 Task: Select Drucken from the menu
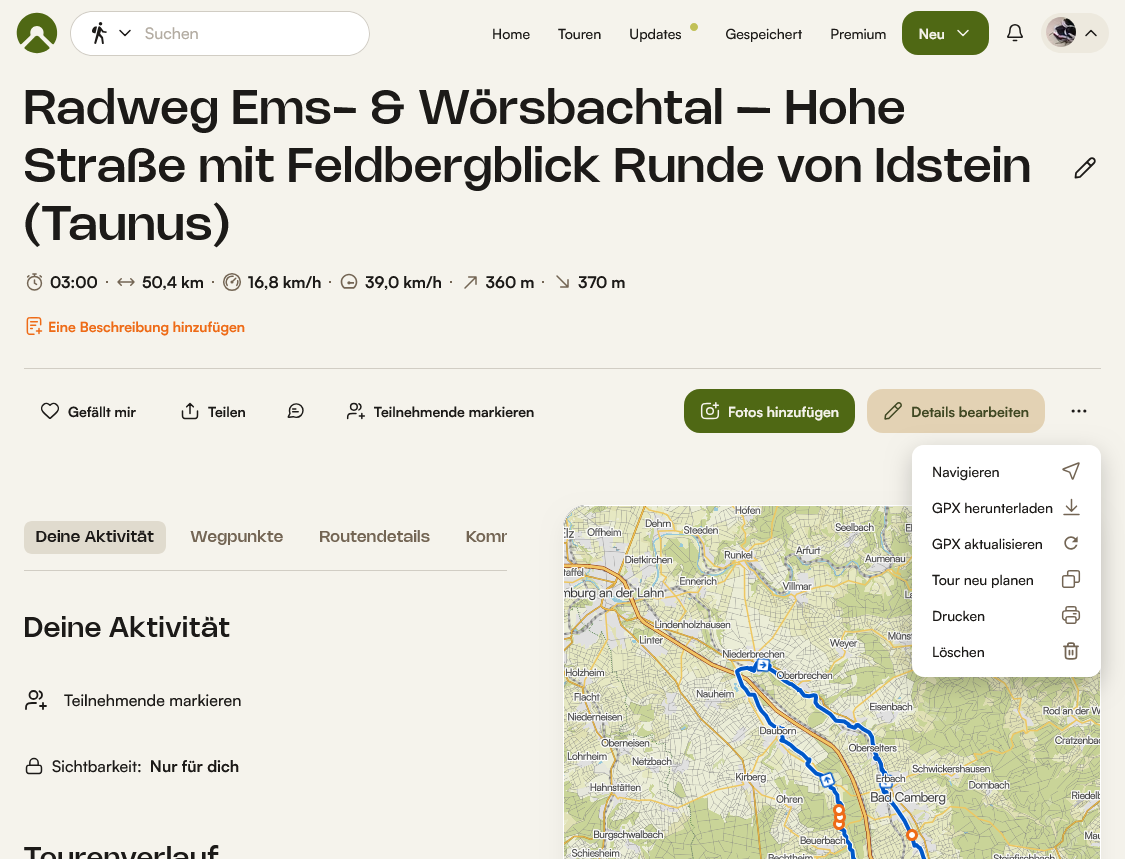tap(1006, 615)
